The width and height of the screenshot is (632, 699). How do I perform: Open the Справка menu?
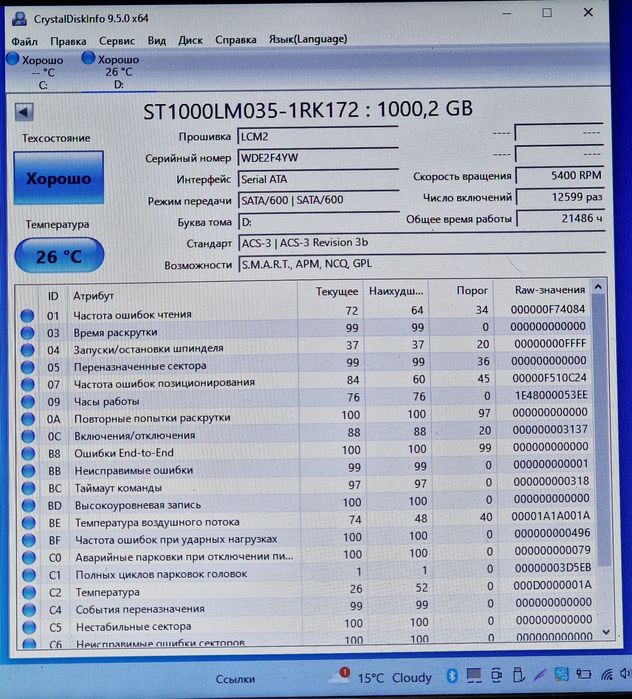point(236,40)
